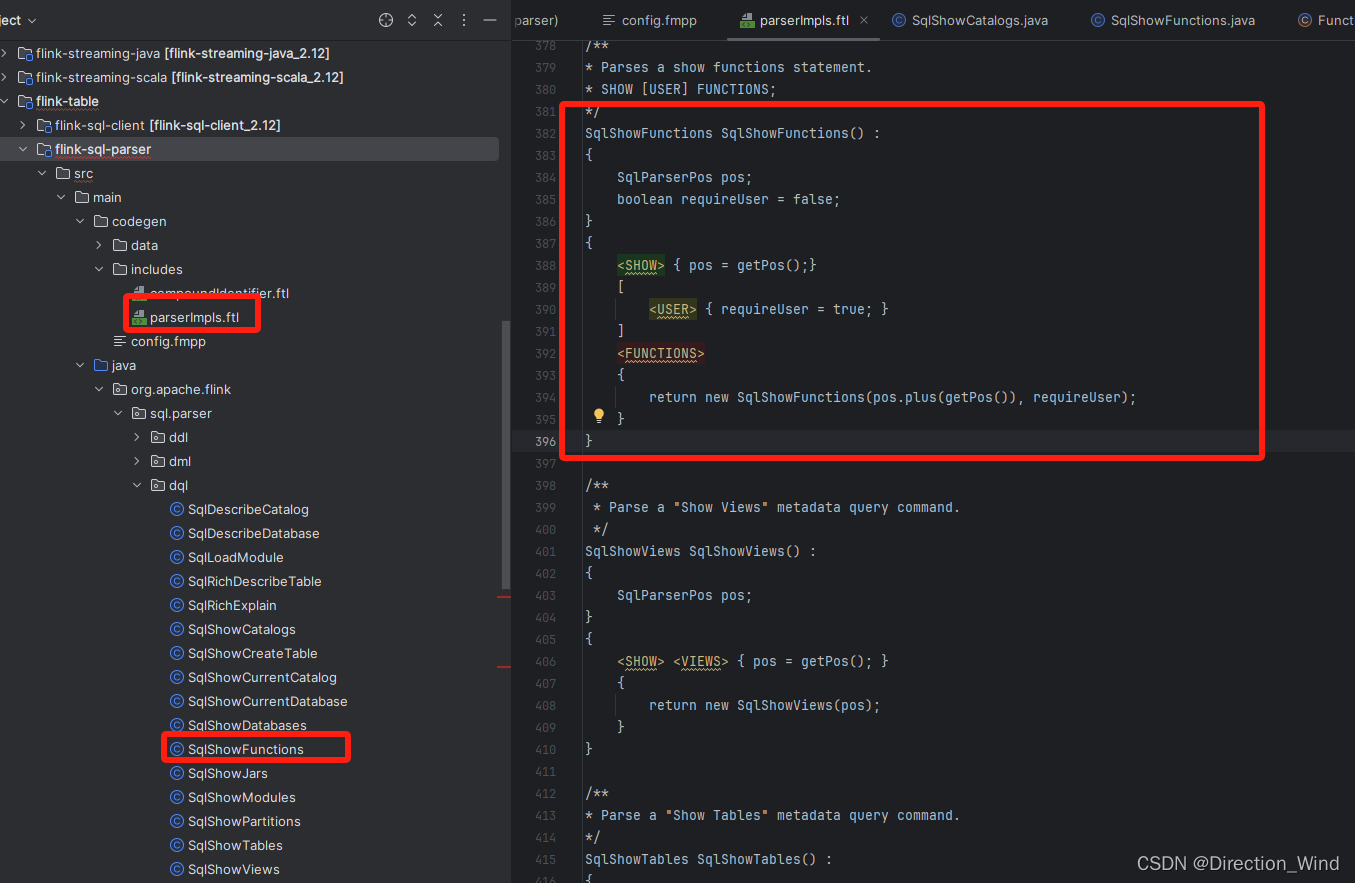
Task: Click the Collapse All icon in Project panel
Action: [x=438, y=20]
